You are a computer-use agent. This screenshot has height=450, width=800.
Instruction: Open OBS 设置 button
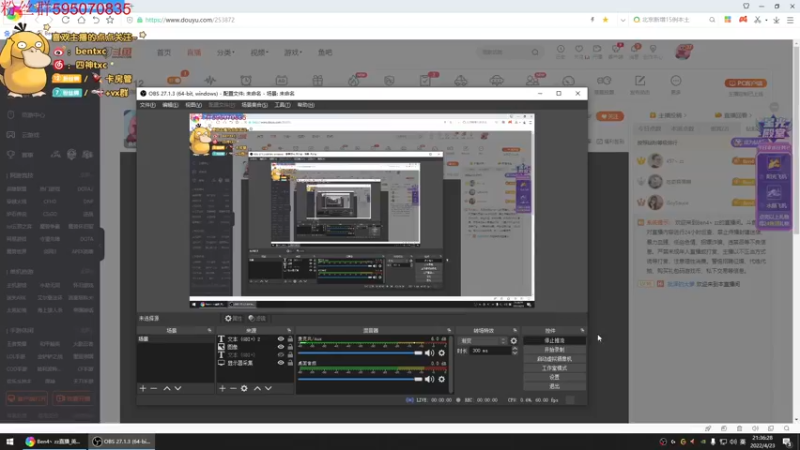555,377
